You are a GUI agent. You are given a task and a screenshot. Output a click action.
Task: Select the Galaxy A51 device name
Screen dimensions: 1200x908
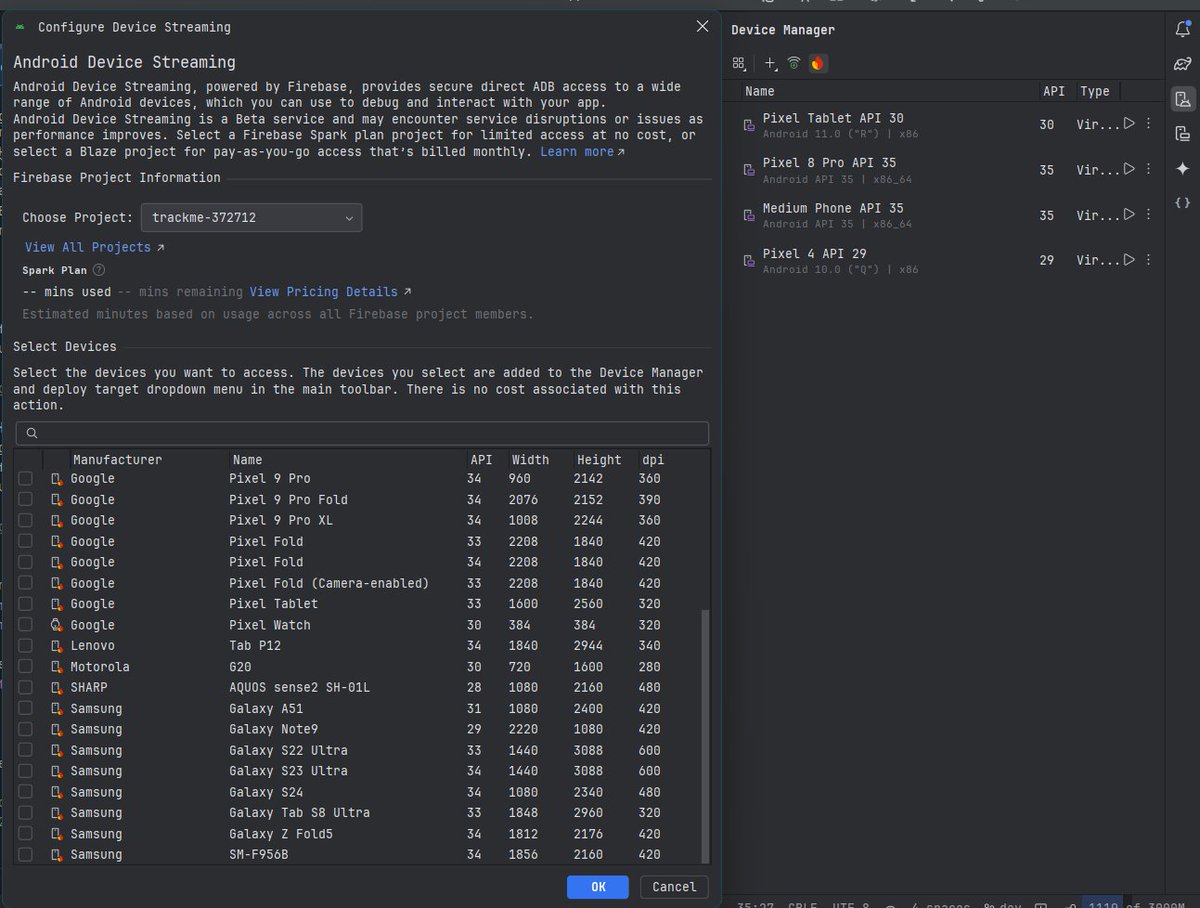click(x=266, y=708)
